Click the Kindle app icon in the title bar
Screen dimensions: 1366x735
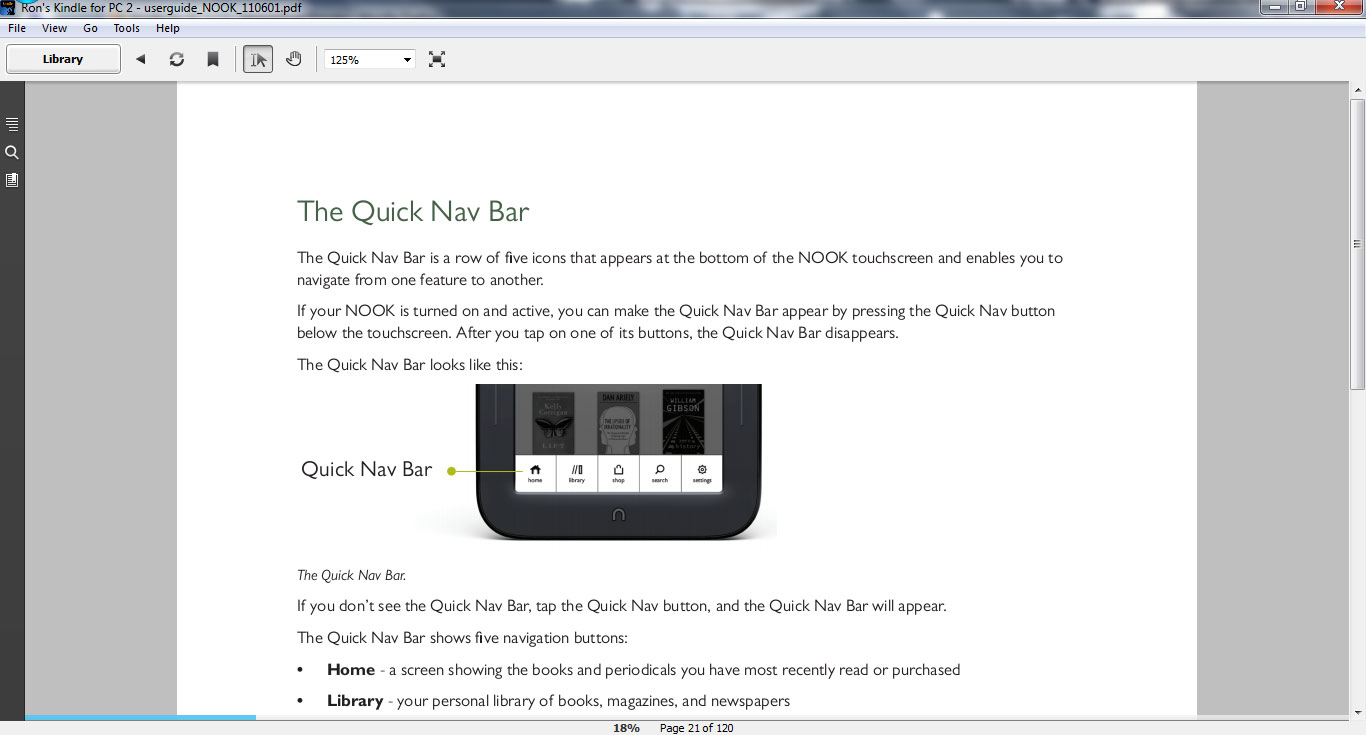10,7
